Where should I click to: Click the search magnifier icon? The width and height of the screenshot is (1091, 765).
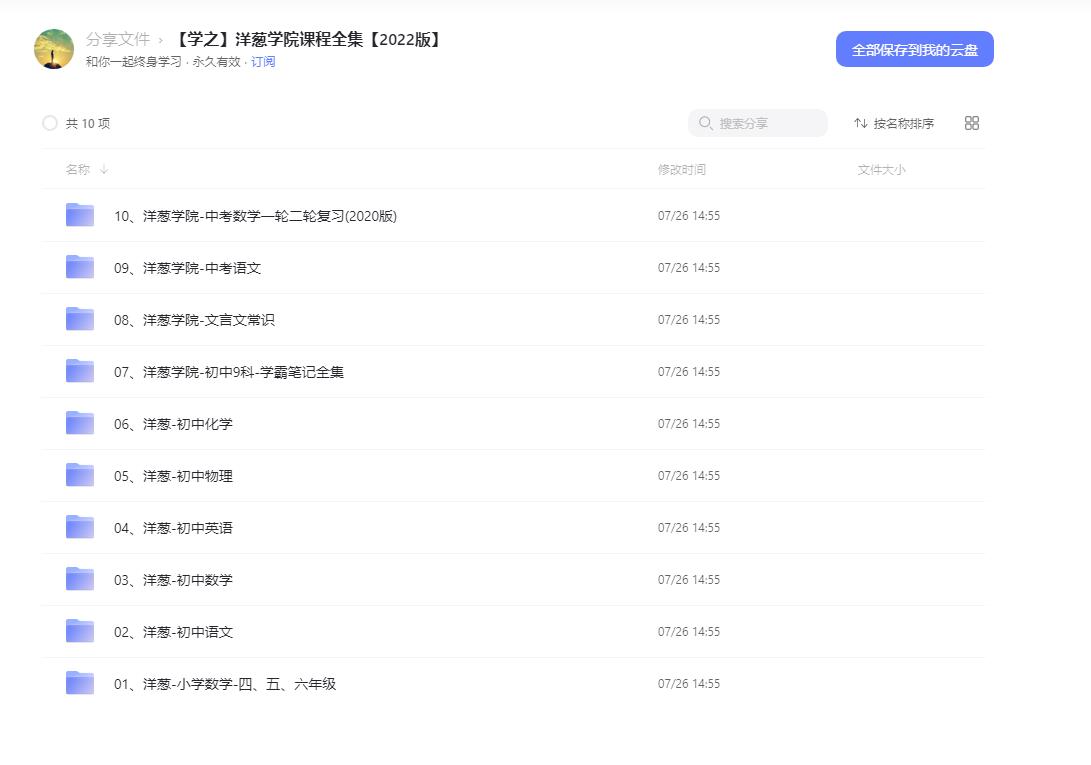[705, 123]
